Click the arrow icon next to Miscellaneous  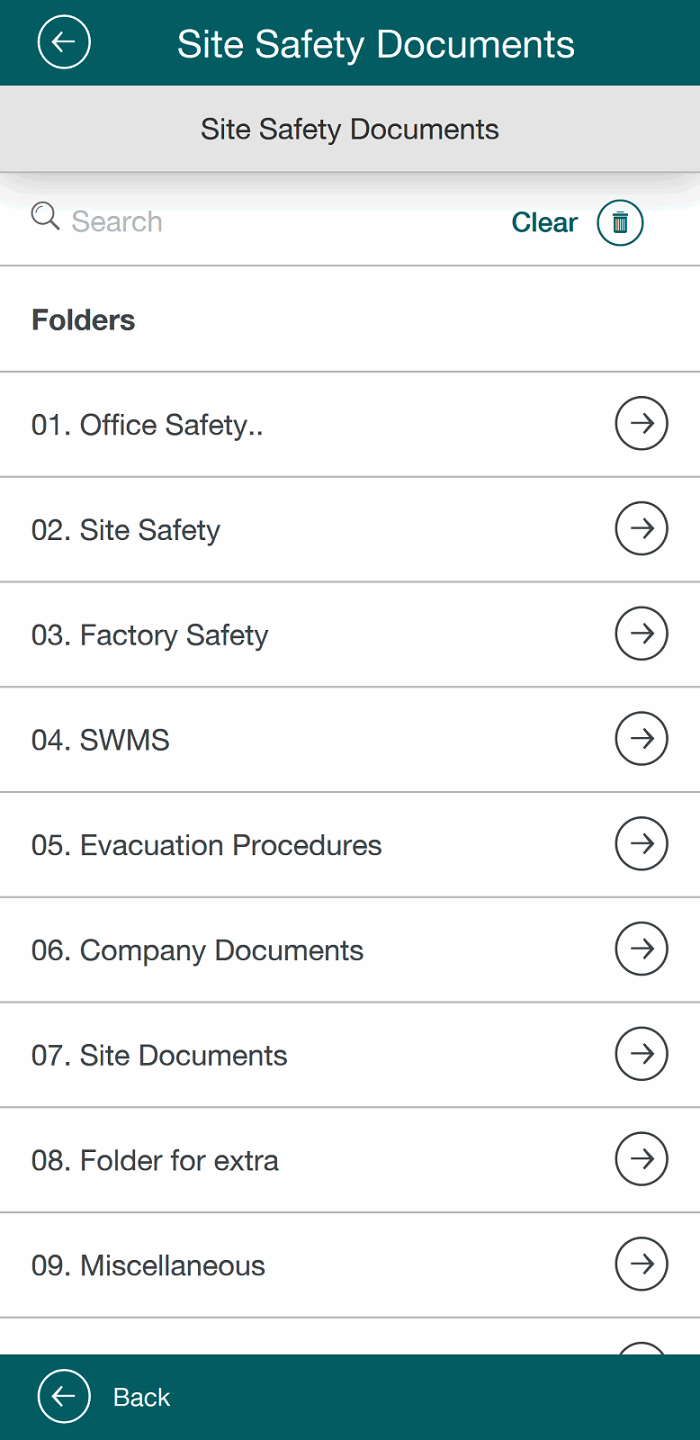641,1264
